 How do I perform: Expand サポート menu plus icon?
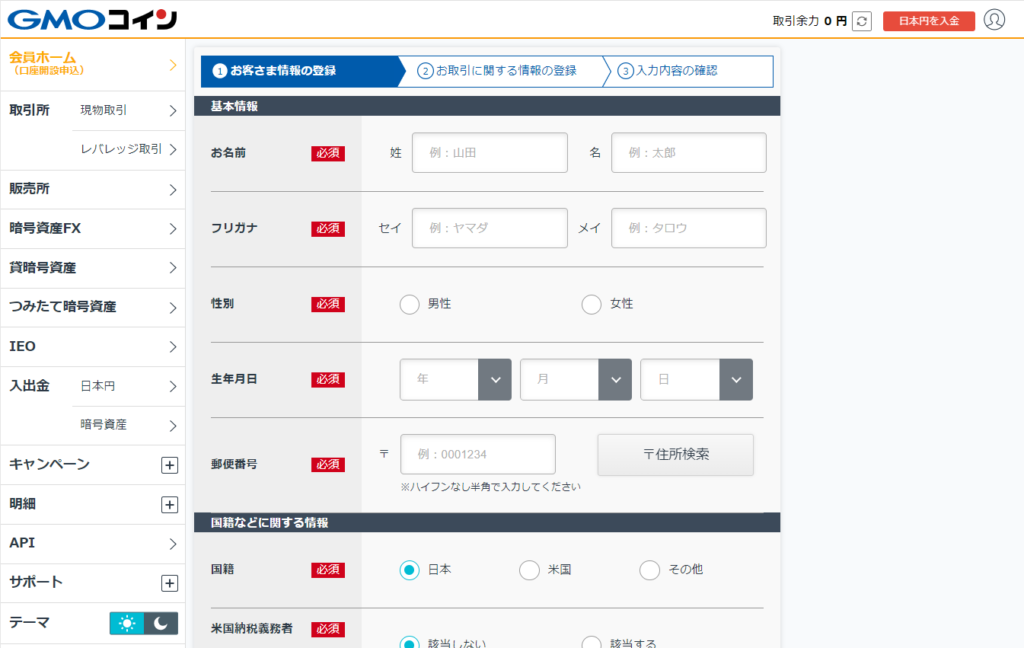point(170,583)
